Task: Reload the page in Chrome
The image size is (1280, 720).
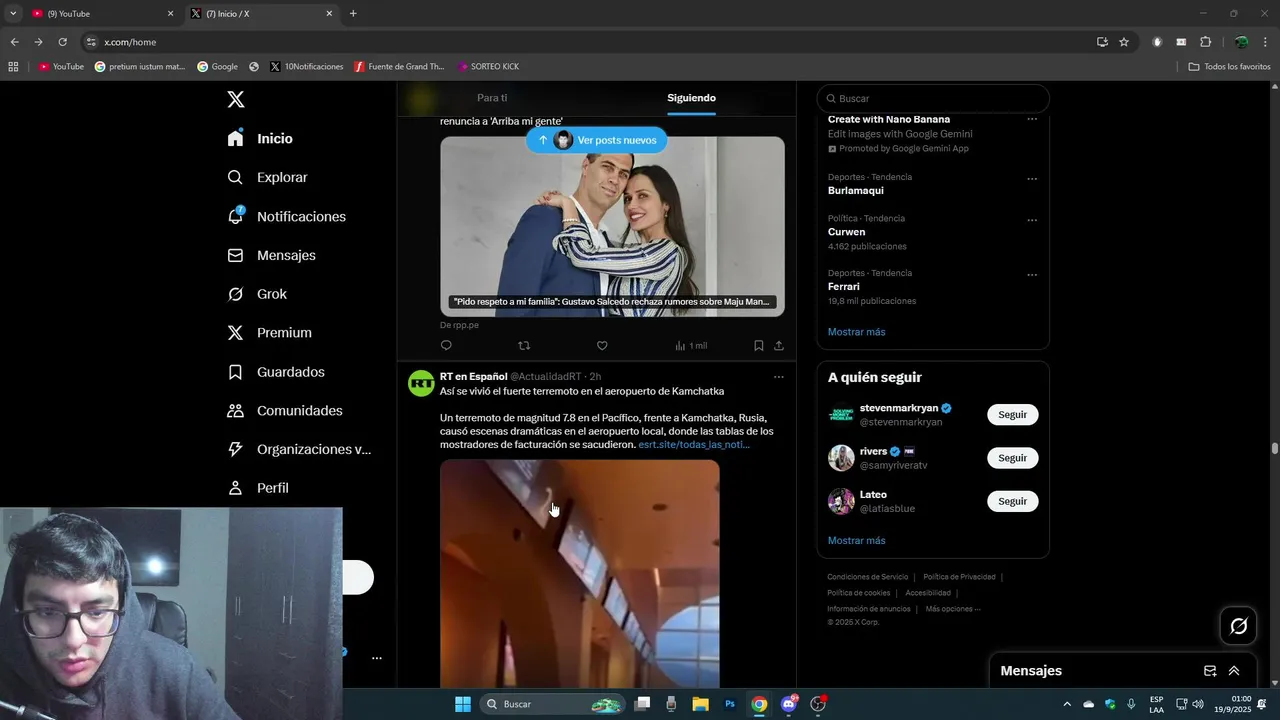Action: 62,42
